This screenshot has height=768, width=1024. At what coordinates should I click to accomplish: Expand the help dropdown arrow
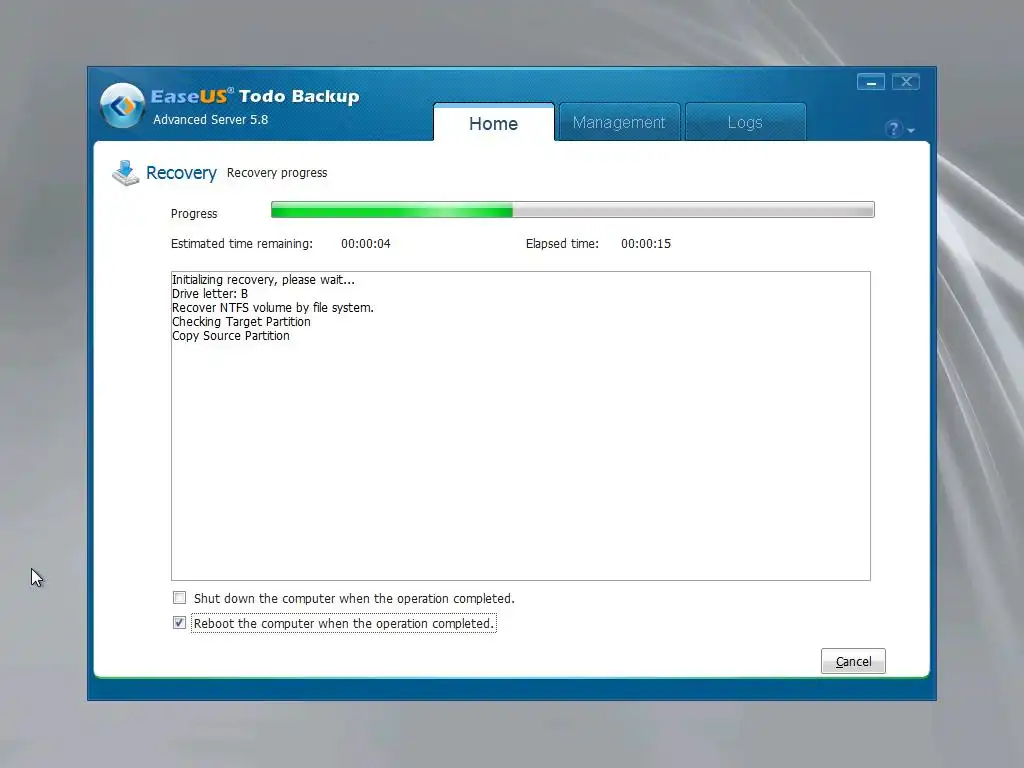click(x=911, y=131)
